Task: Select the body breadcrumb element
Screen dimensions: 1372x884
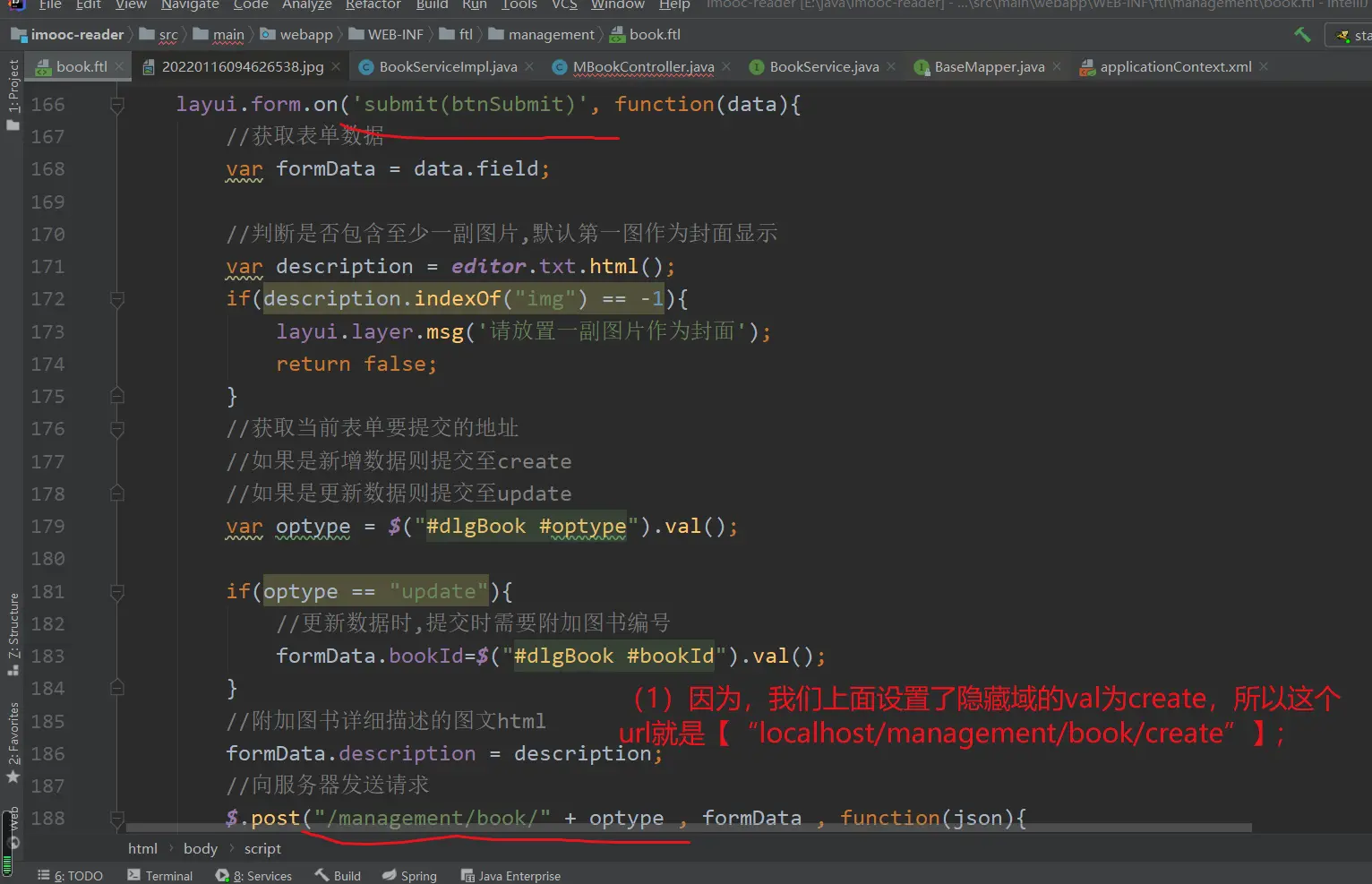Action: coord(201,849)
